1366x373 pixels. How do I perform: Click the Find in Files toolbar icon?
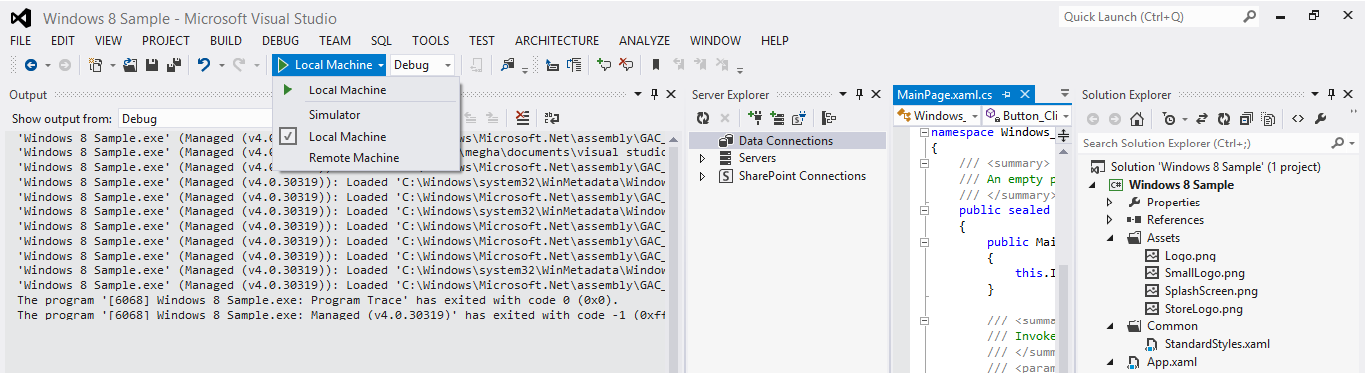pyautogui.click(x=509, y=65)
